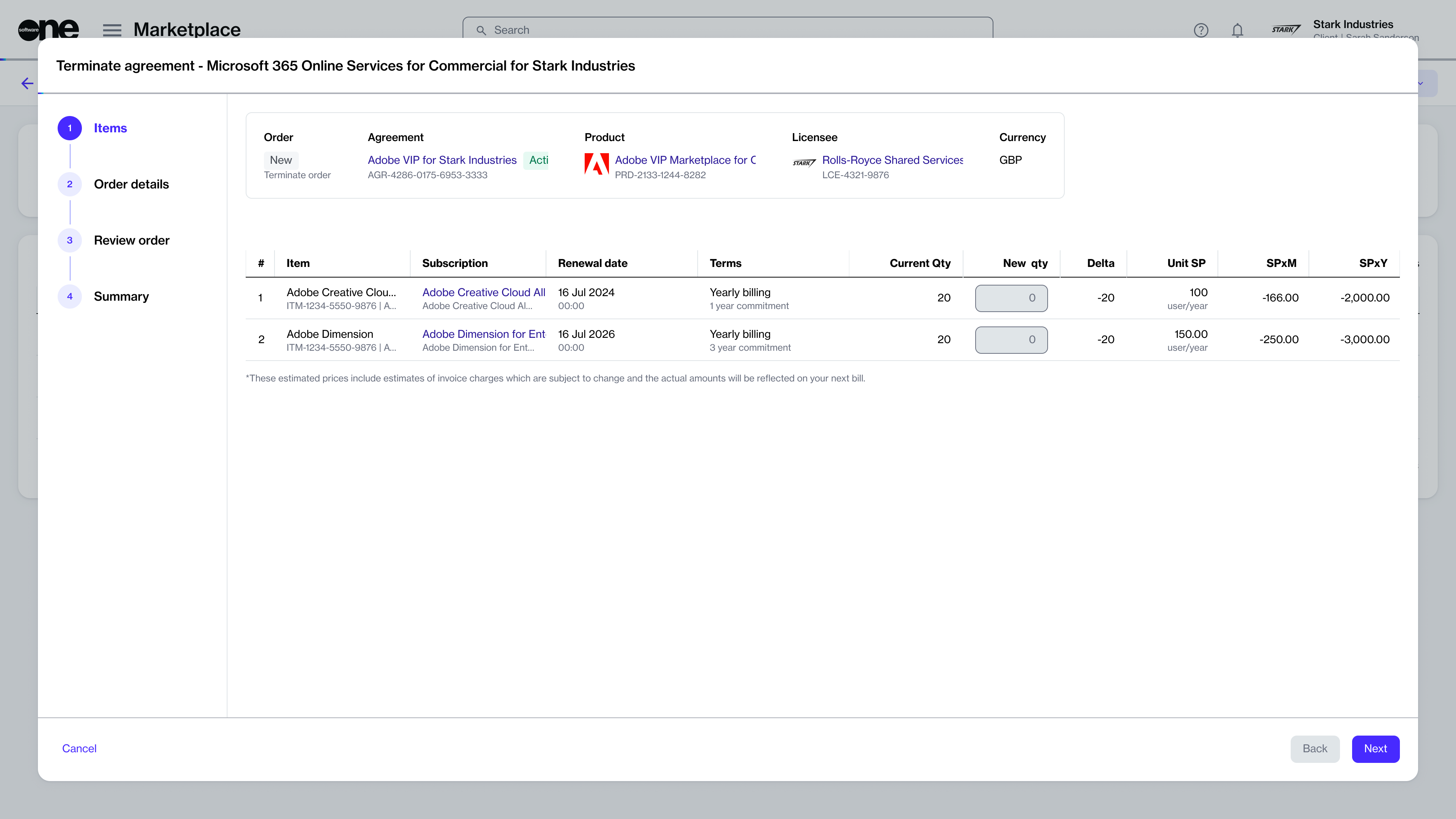Click the Stark licensee logo
Screen dimensions: 1456x819
tap(804, 163)
